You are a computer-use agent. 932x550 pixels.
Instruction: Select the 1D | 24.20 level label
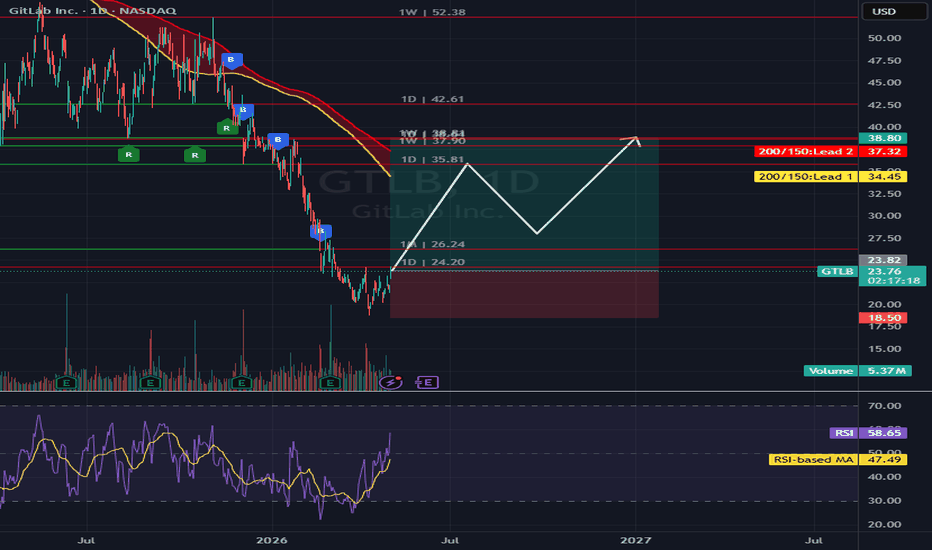point(432,262)
